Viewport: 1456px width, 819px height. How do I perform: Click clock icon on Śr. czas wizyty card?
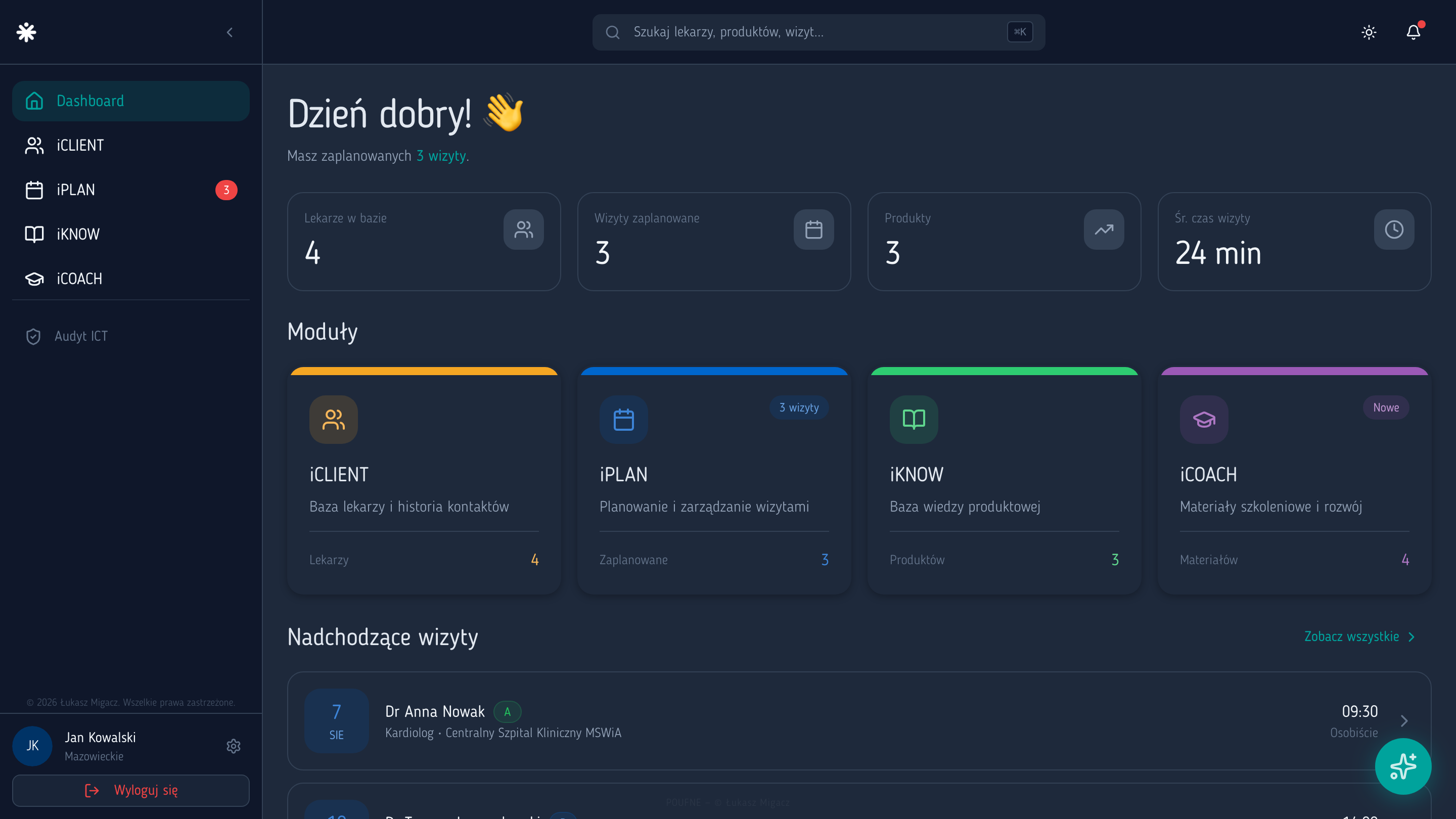pyautogui.click(x=1394, y=230)
